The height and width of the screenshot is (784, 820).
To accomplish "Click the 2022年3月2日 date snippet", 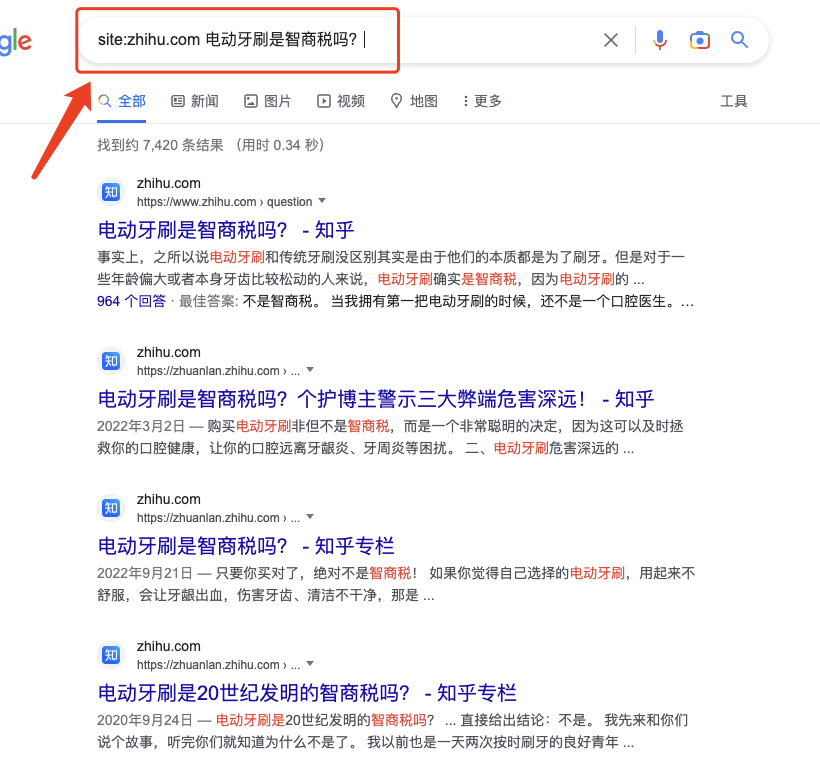I will coord(141,426).
